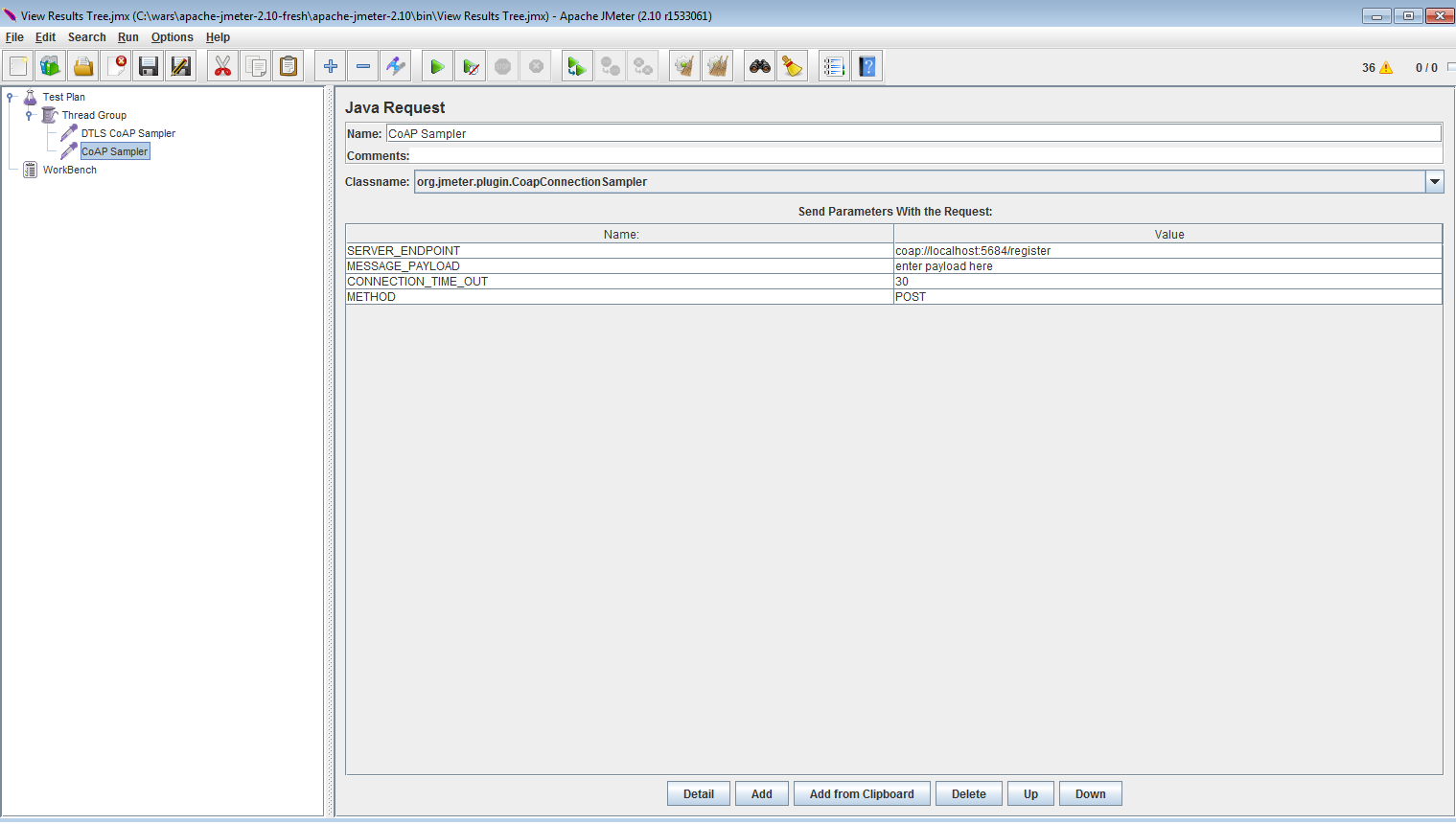Click Add from Clipboard button

[x=862, y=793]
